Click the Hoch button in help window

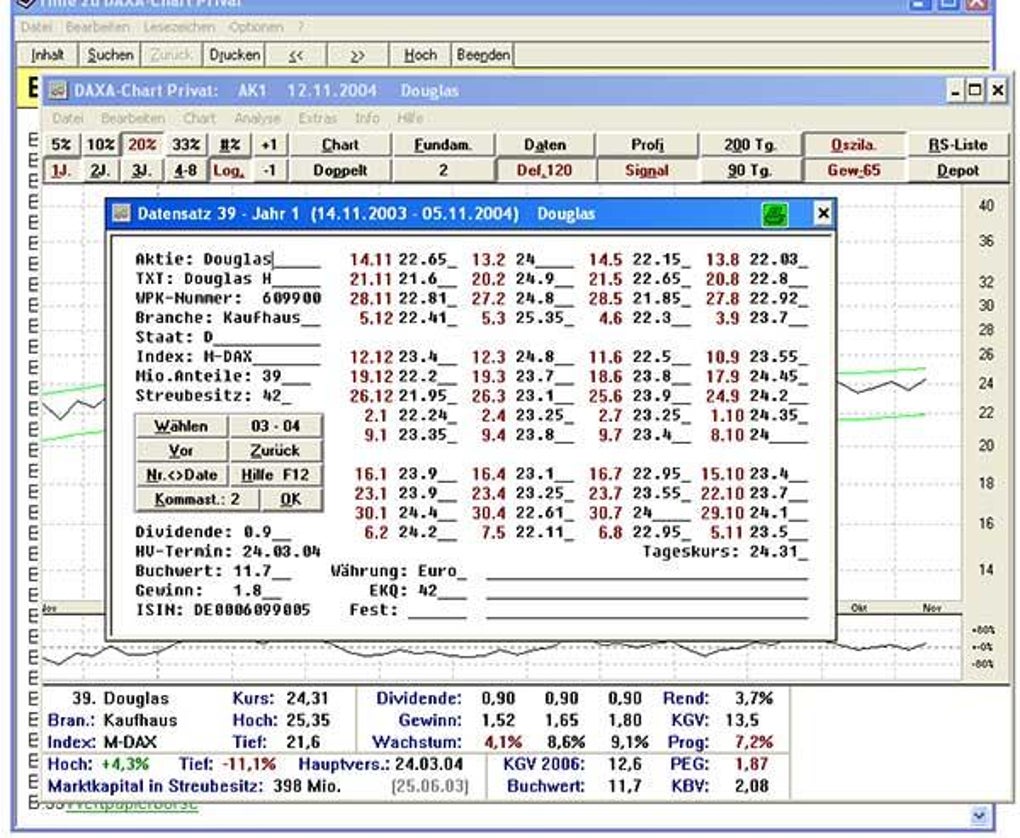point(420,55)
